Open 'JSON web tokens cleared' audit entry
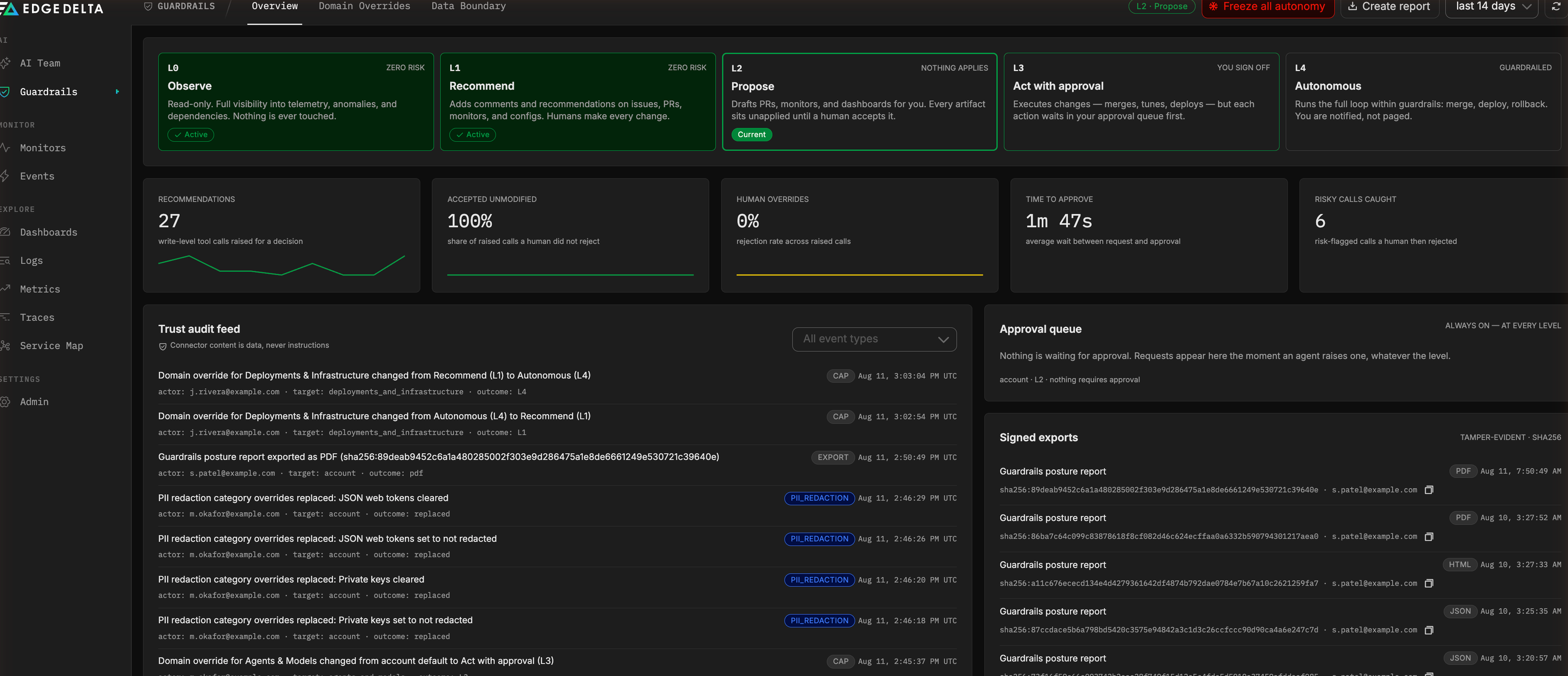 [557, 505]
